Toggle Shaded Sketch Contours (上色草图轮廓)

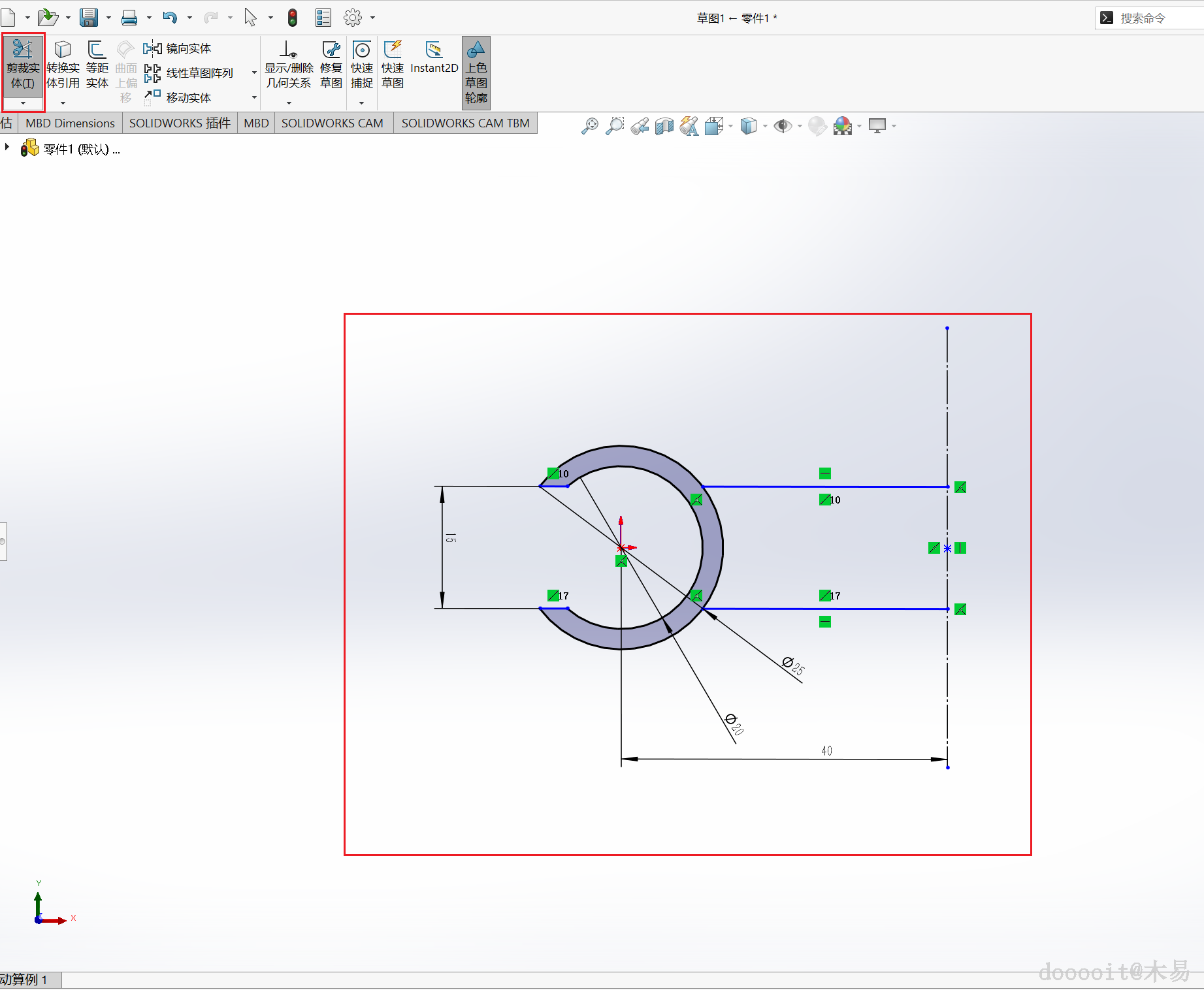476,72
